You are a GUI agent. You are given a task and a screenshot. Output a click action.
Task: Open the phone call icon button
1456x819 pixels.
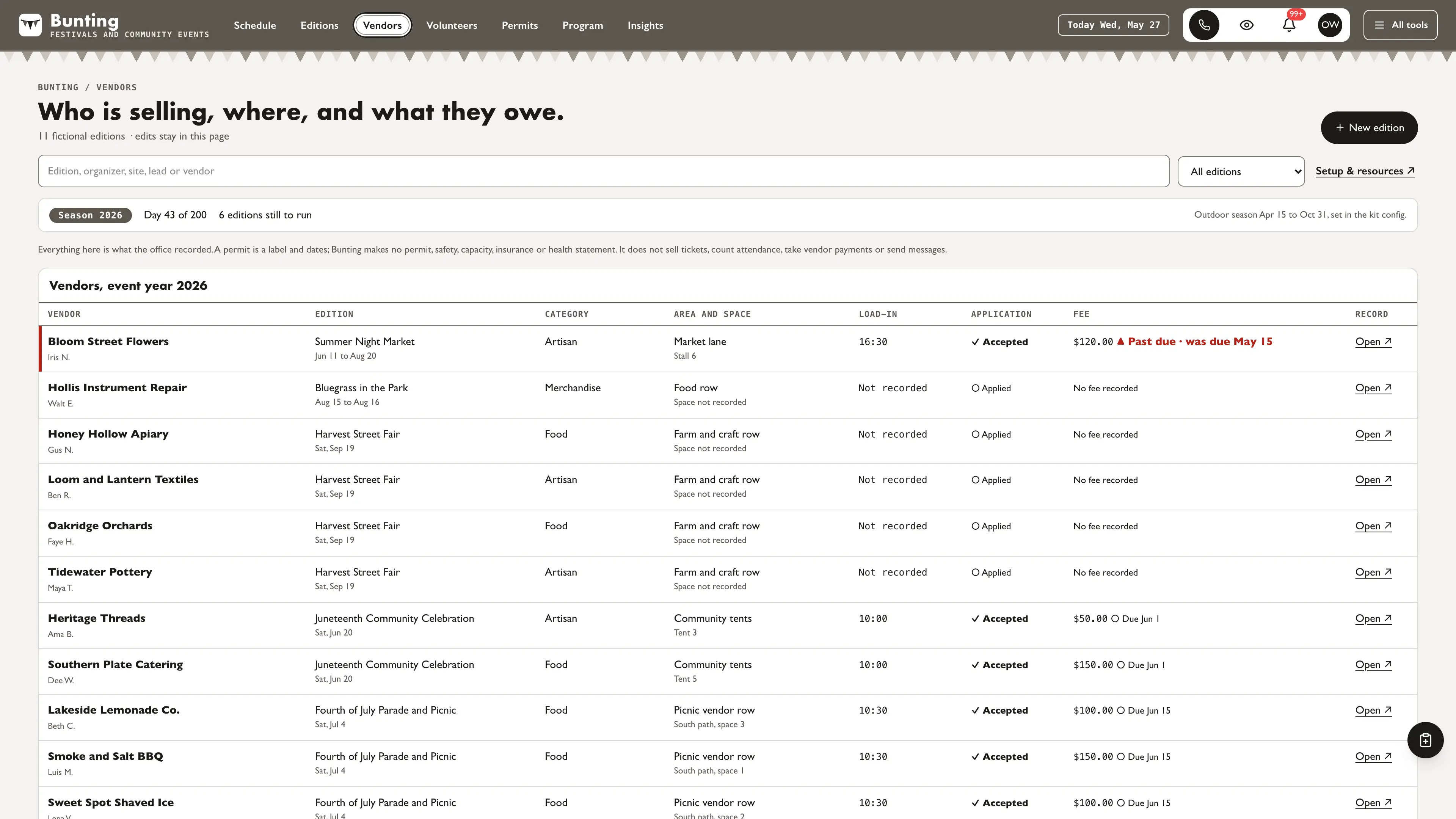[1204, 25]
